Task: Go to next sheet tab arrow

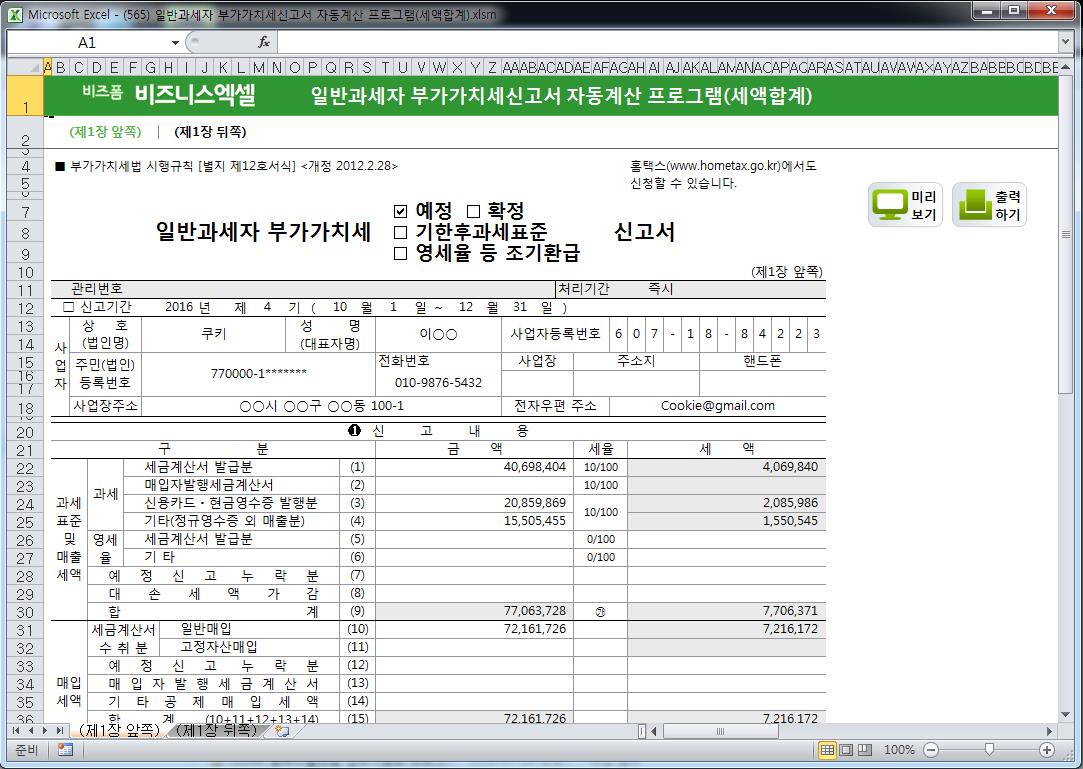Action: (45, 730)
